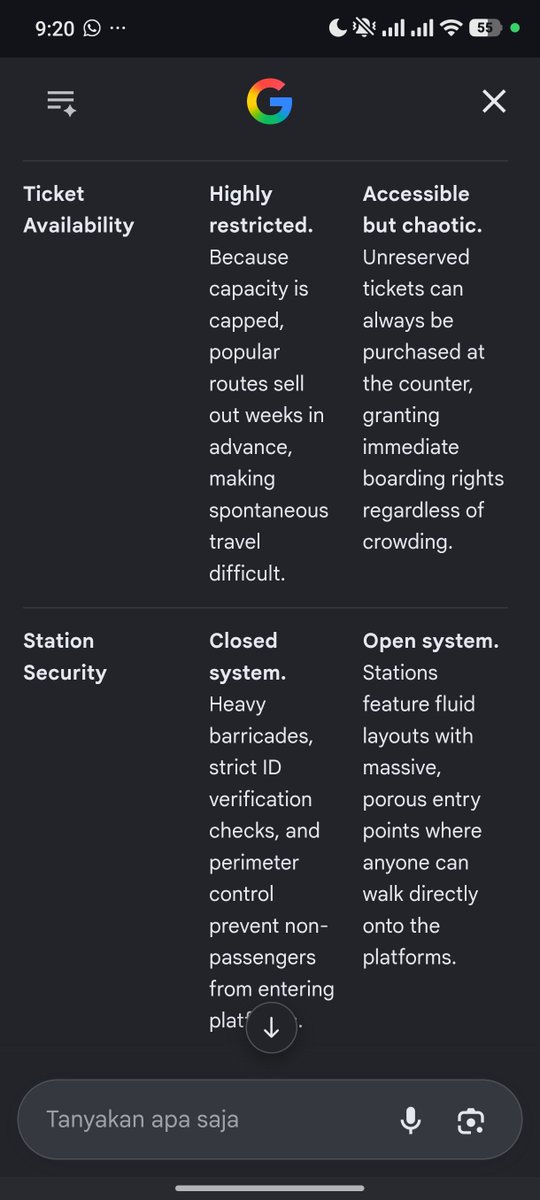Tap the battery indicator in status bar
This screenshot has height=1200, width=540.
[485, 29]
